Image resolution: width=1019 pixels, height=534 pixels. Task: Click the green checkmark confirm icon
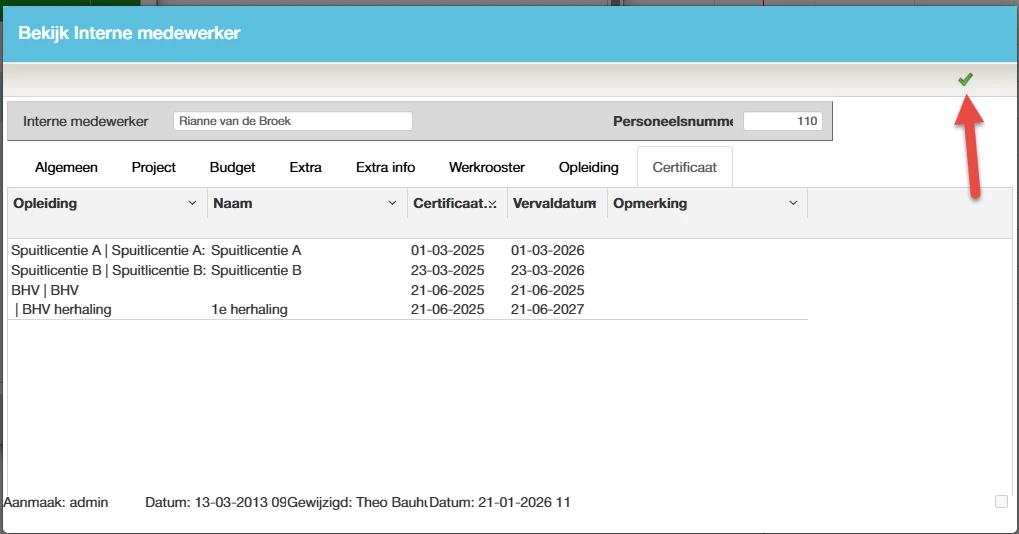[965, 80]
